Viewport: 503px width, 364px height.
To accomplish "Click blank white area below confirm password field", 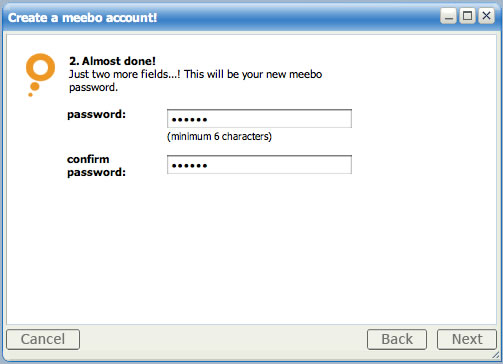I will click(252, 250).
